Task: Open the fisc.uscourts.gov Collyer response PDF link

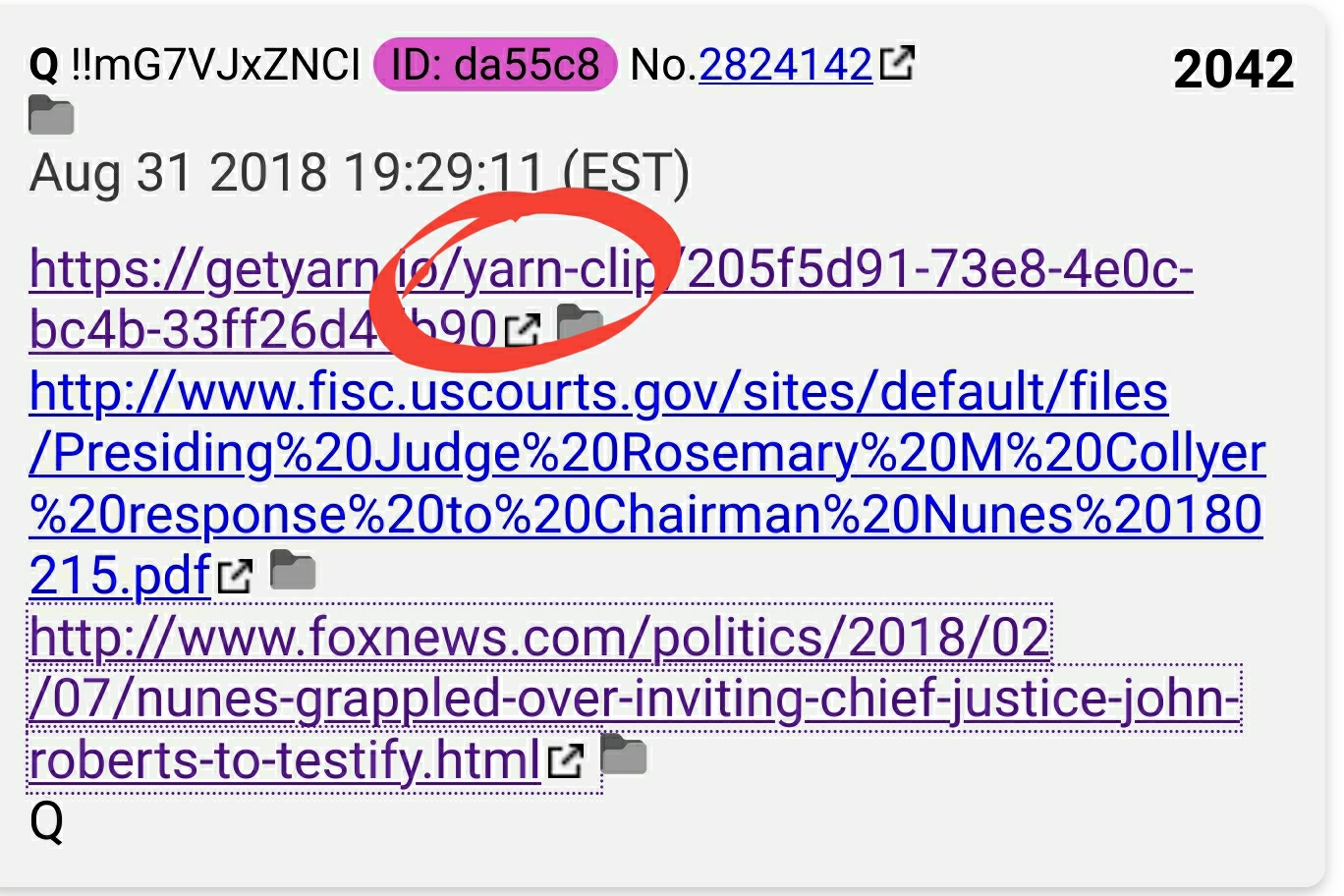Action: pos(646,483)
